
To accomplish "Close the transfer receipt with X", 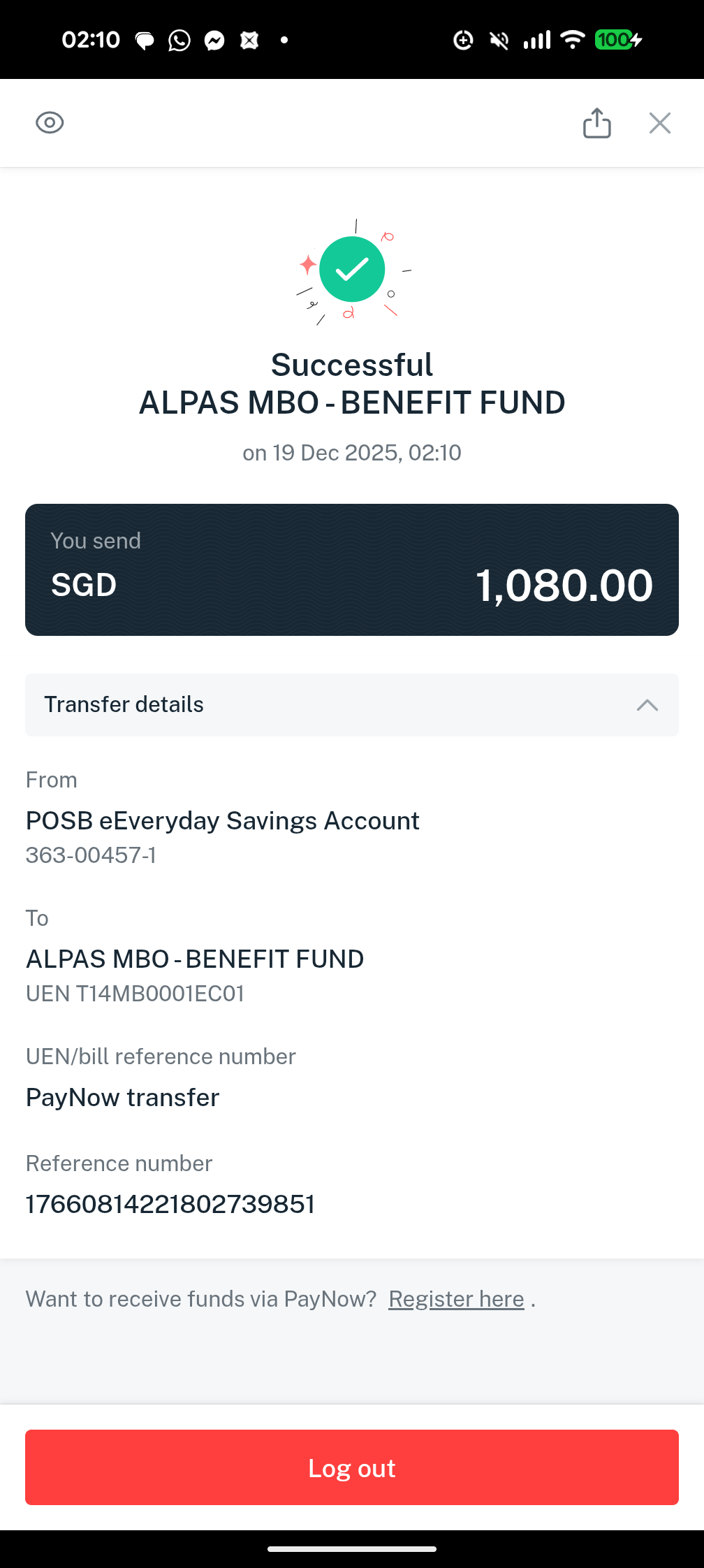I will 660,123.
